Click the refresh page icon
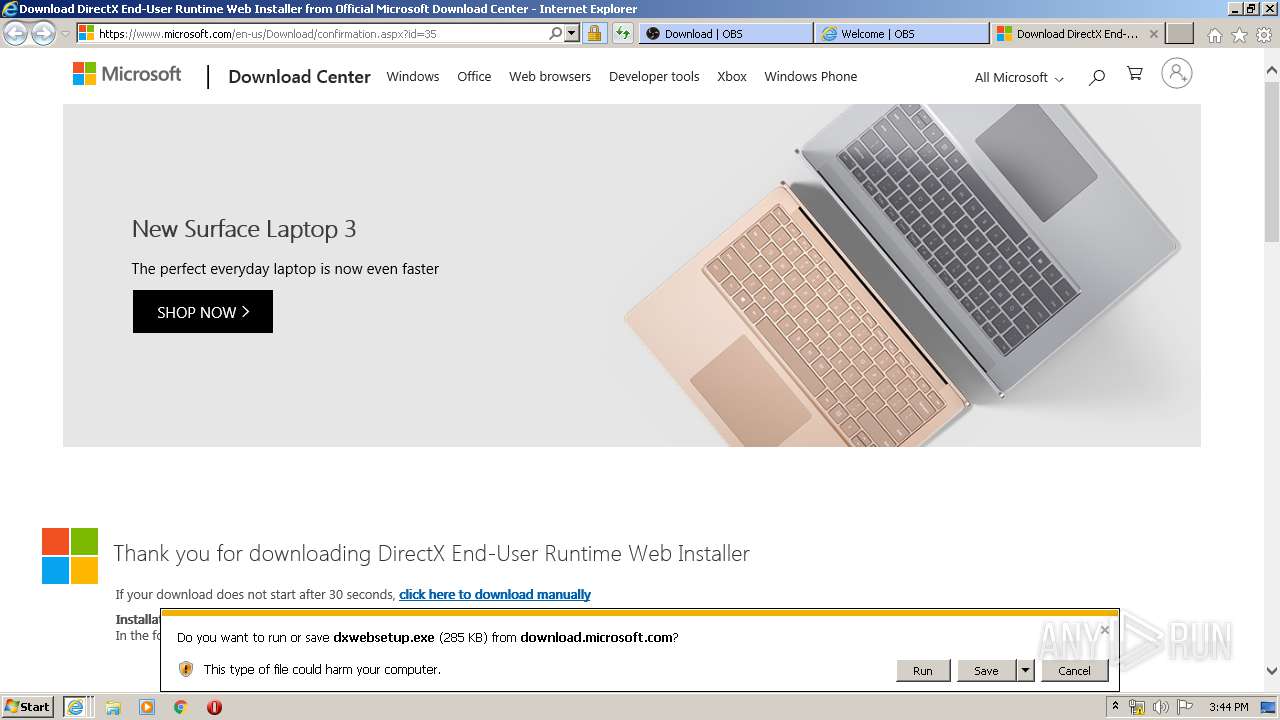The height and width of the screenshot is (720, 1280). click(623, 33)
